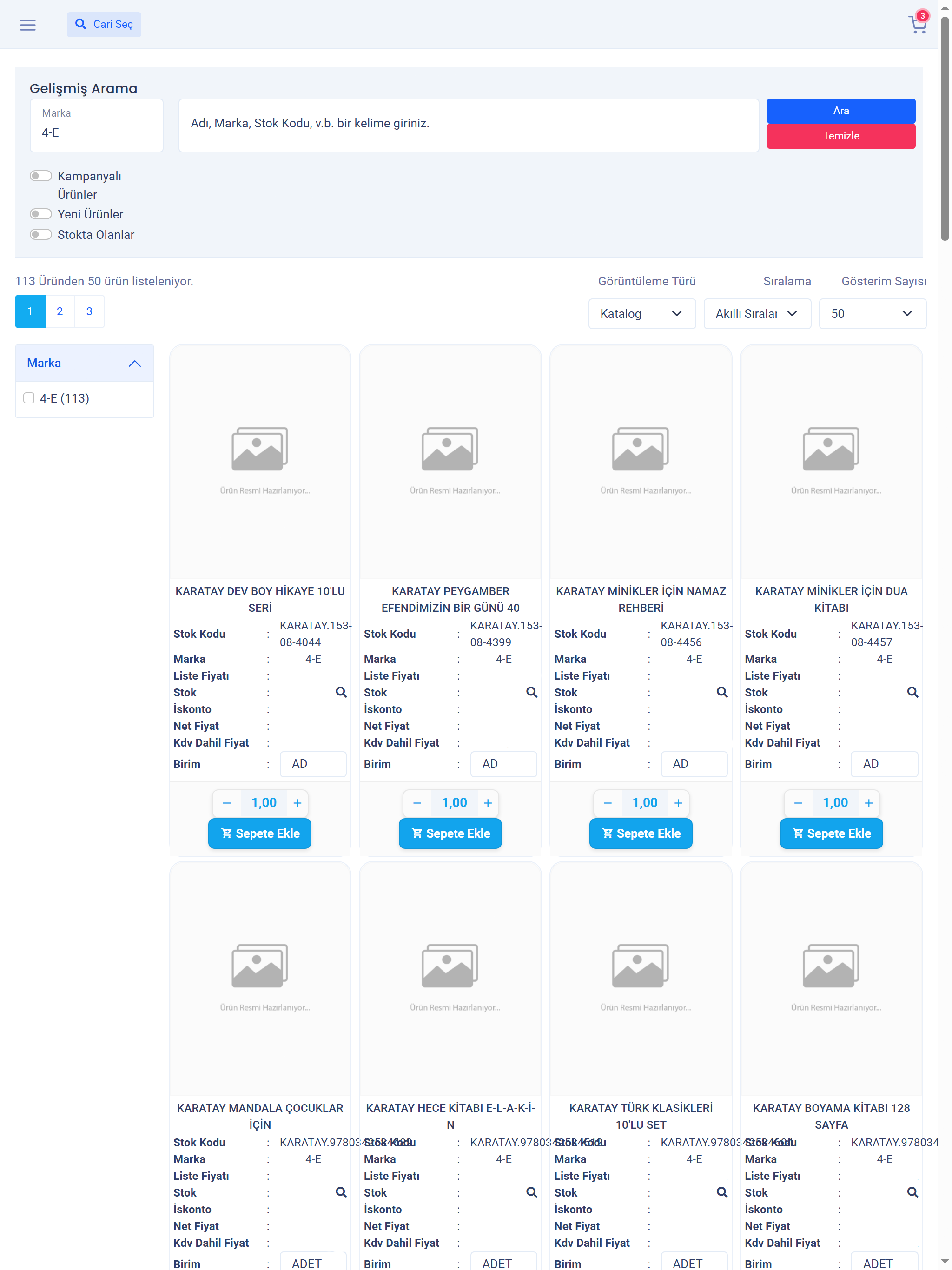Show stock details for KARATAY MİNİKLER İÇİN DUA KİTABI
Image resolution: width=952 pixels, height=1270 pixels.
pos(912,692)
